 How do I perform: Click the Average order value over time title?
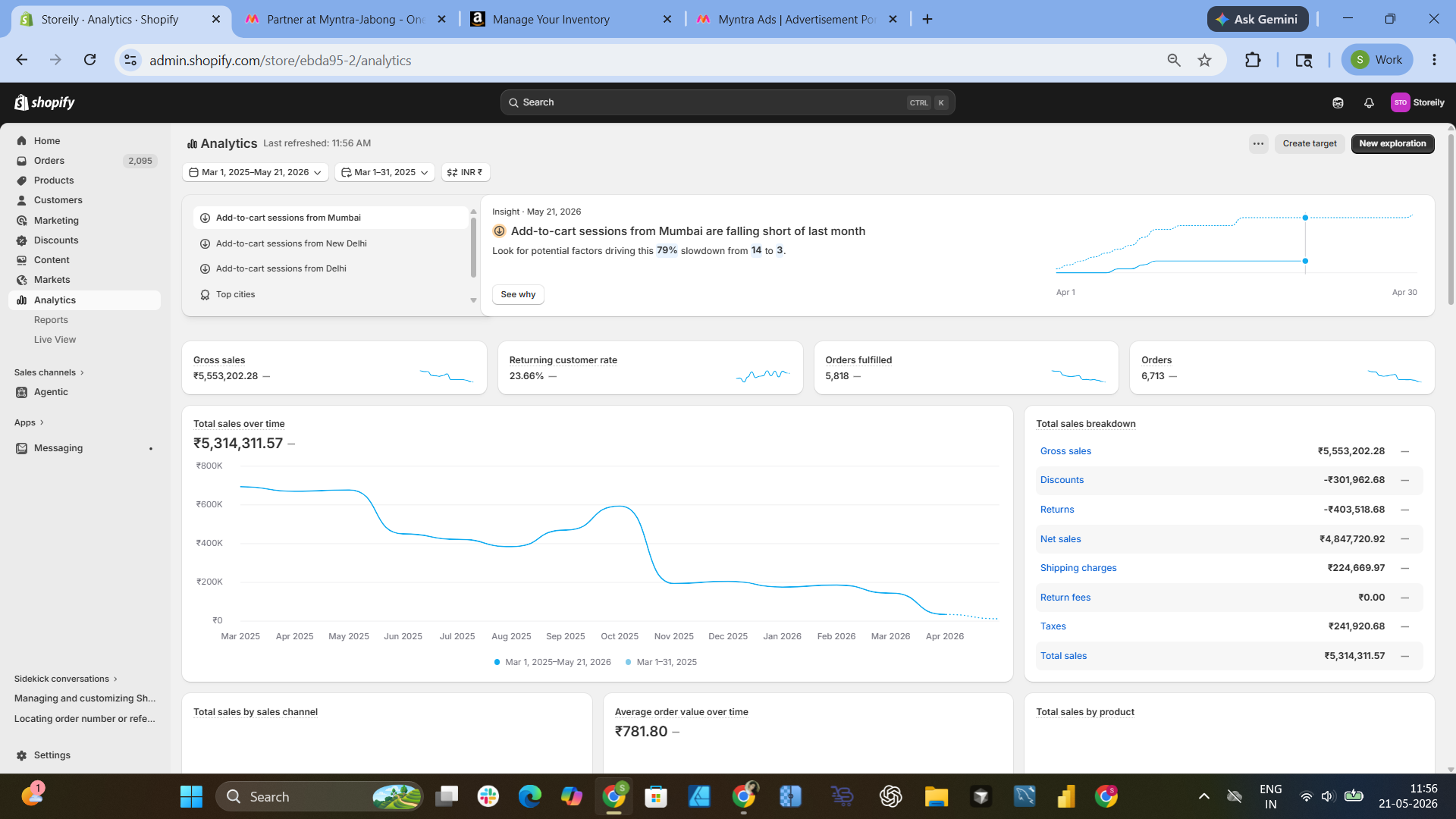681,712
